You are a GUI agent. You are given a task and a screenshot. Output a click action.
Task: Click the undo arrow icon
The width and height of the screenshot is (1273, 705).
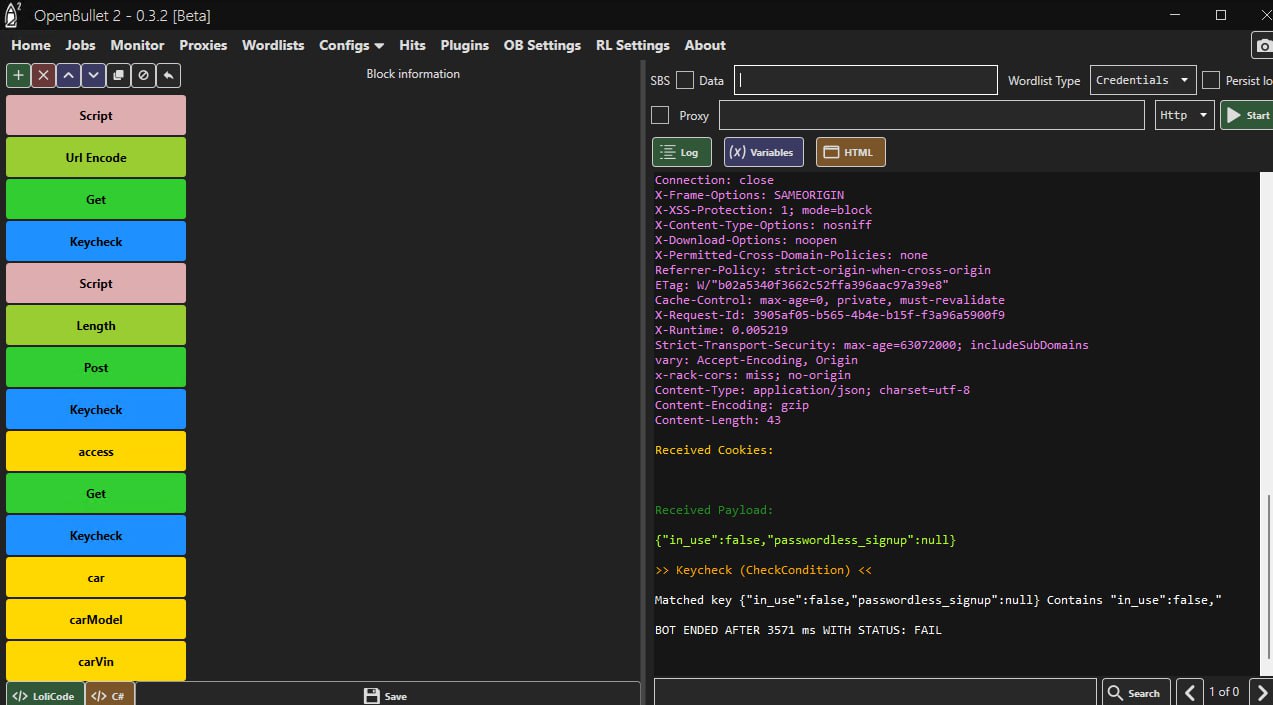169,75
